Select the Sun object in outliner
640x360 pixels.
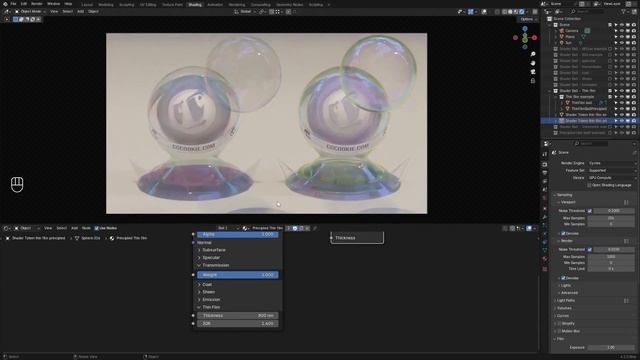(568, 43)
